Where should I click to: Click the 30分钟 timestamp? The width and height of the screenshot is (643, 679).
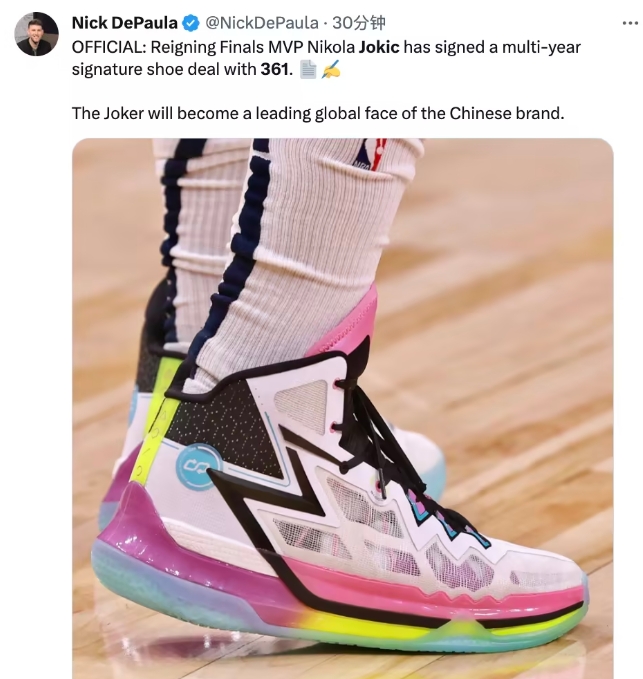[359, 23]
